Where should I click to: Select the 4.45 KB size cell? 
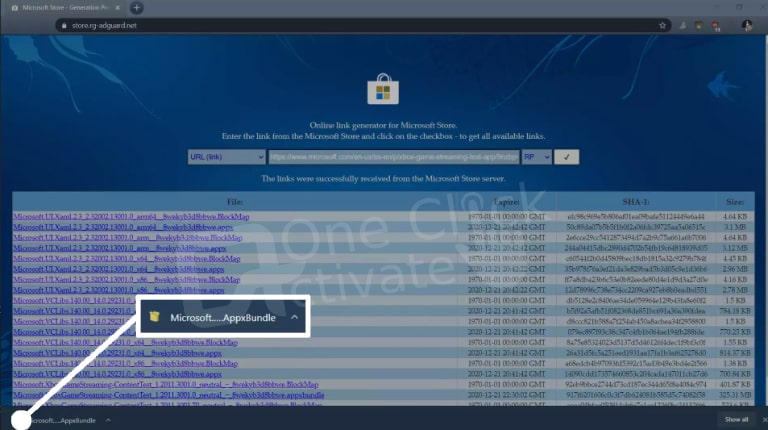point(735,259)
